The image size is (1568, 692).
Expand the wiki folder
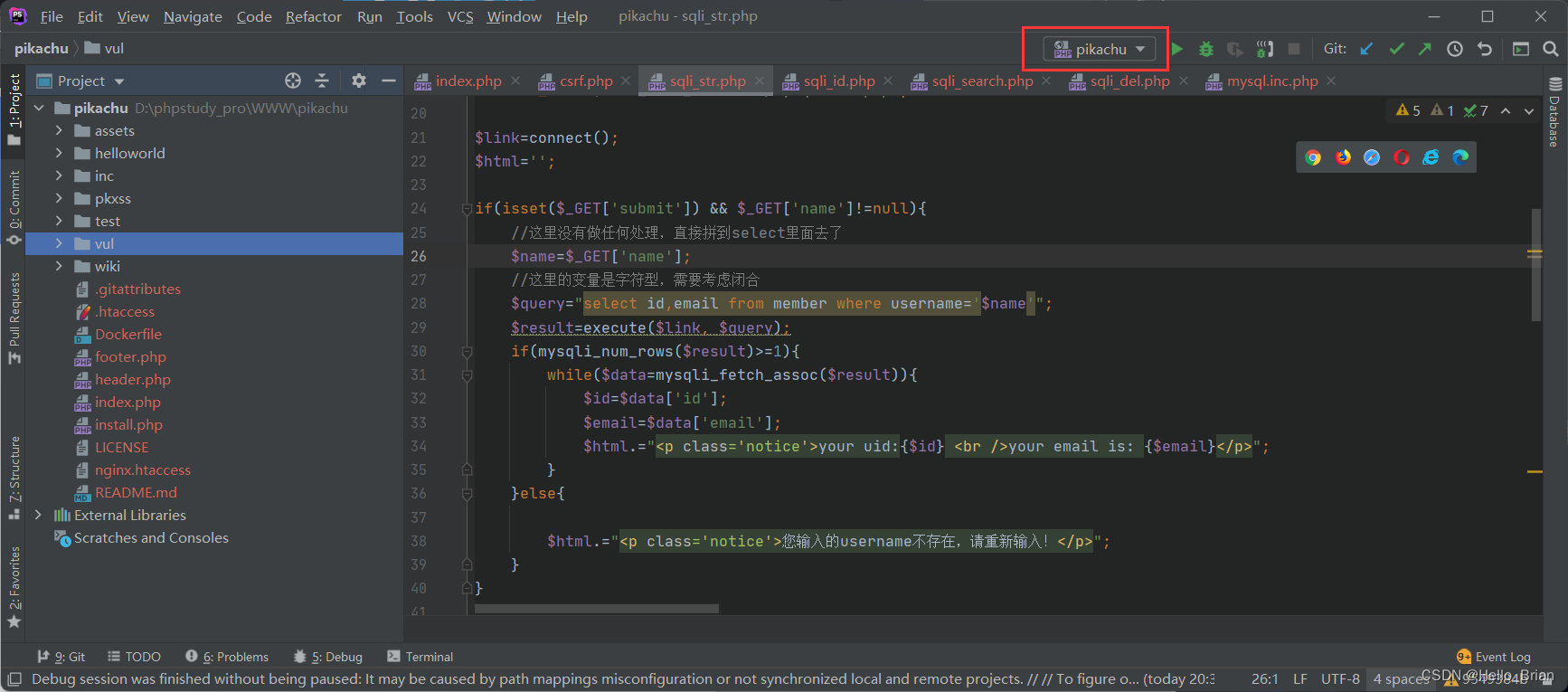59,266
